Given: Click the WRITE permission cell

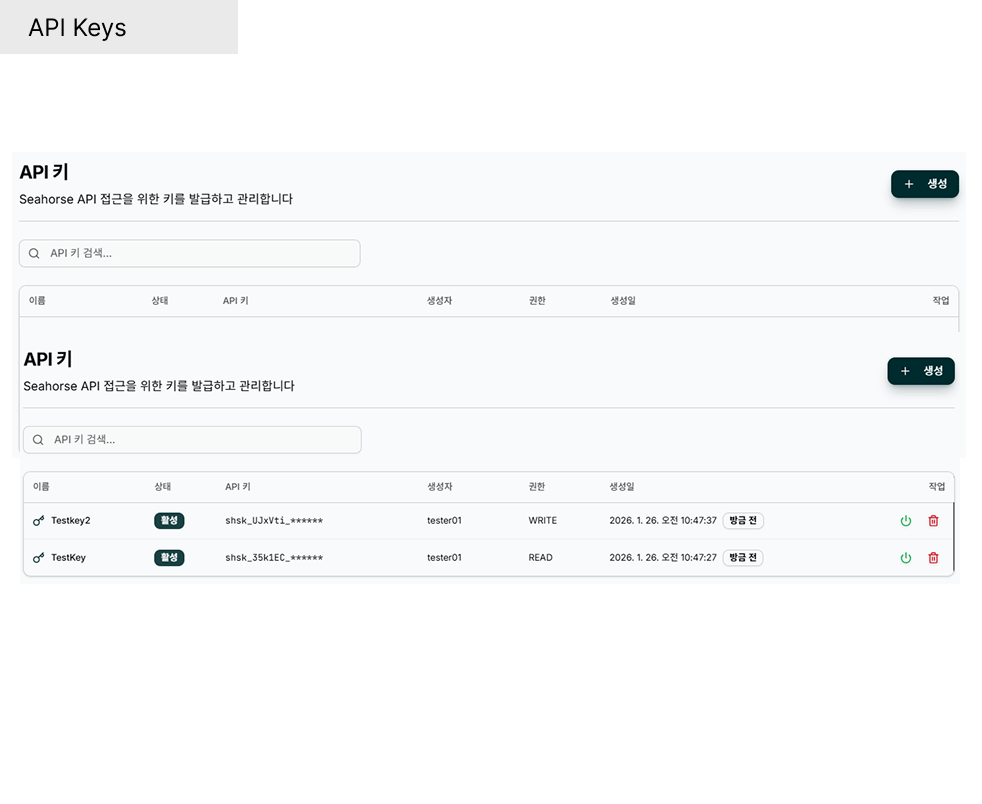Looking at the screenshot, I should [542, 521].
